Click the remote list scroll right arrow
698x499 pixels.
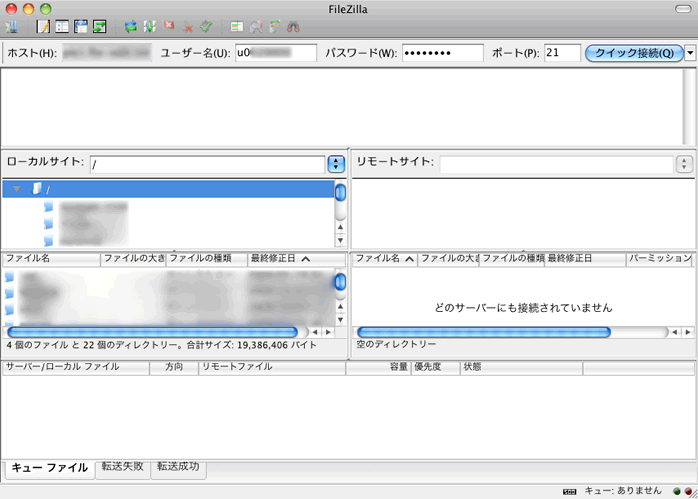click(688, 332)
